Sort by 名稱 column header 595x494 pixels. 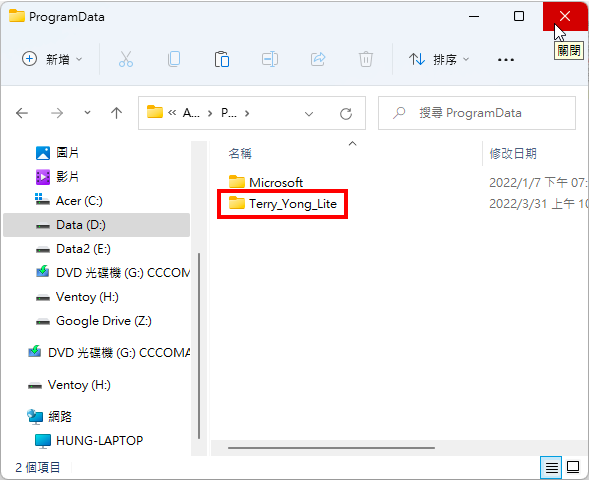240,154
